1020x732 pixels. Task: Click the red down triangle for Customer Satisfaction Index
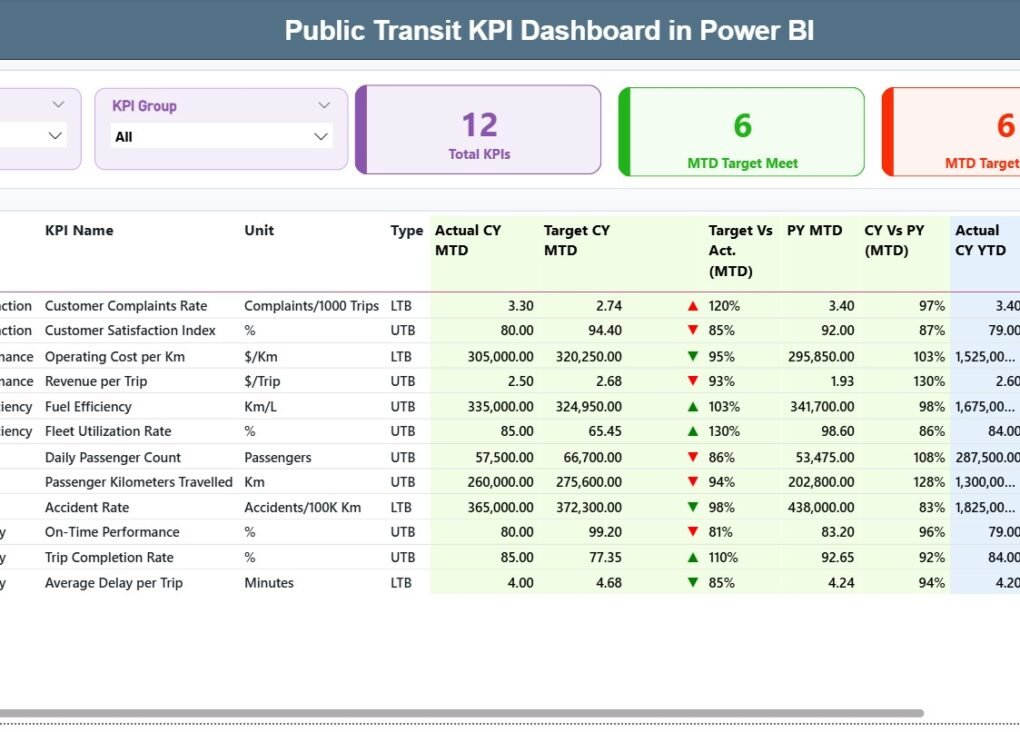[x=692, y=331]
